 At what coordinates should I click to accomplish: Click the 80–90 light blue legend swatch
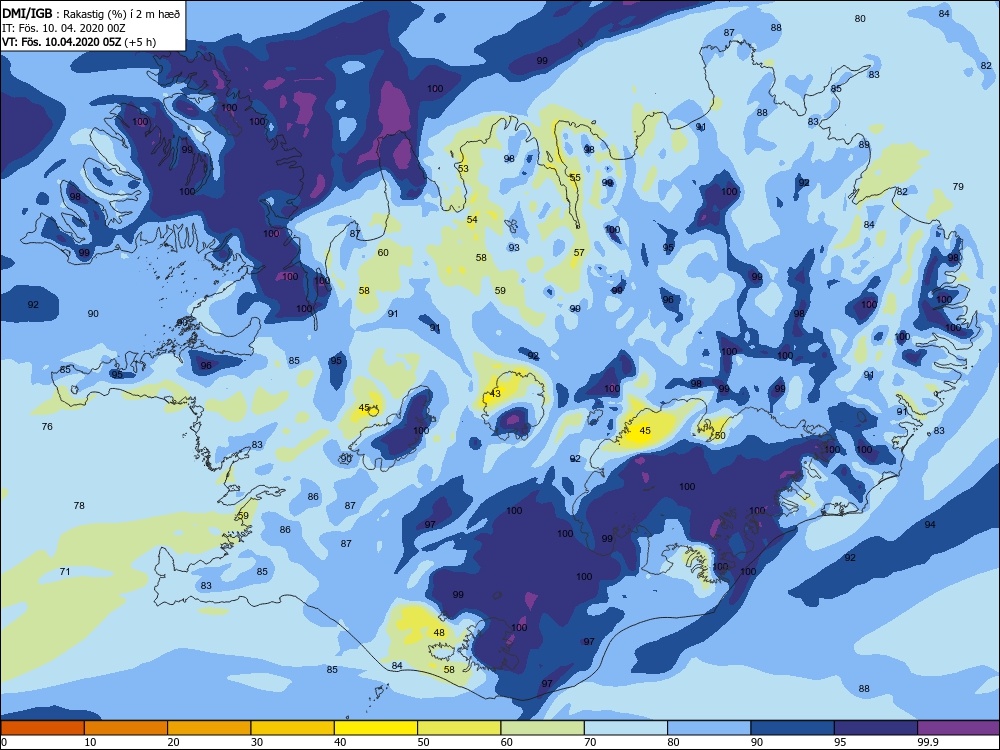[x=709, y=728]
